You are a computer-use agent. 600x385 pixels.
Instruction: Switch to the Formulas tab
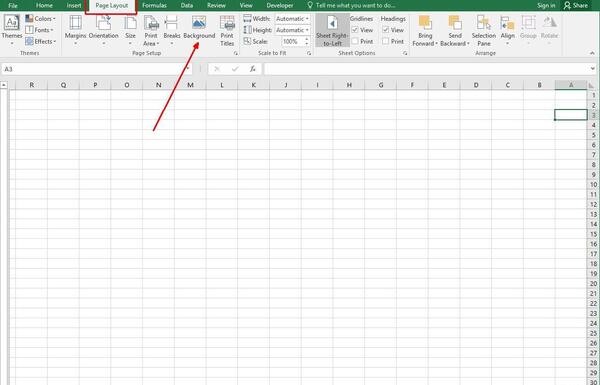[x=154, y=5]
